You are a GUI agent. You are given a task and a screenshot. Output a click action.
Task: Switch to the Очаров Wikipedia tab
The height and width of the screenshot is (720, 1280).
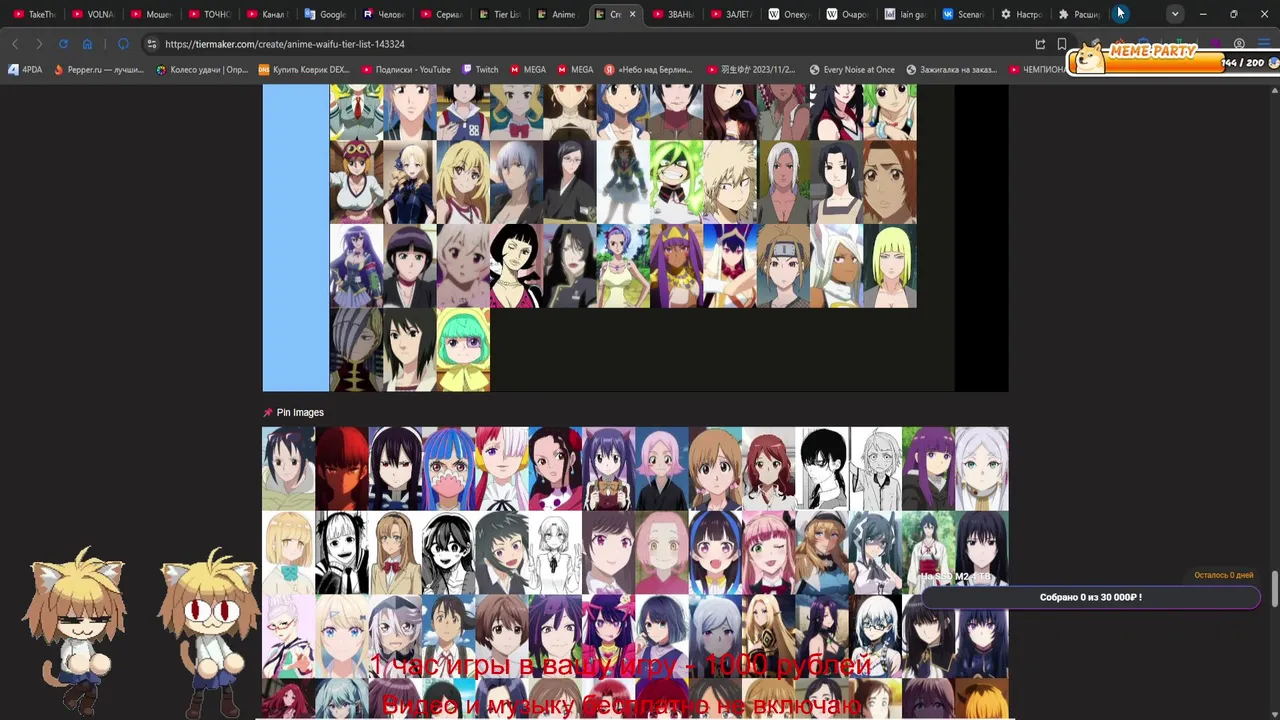click(847, 14)
